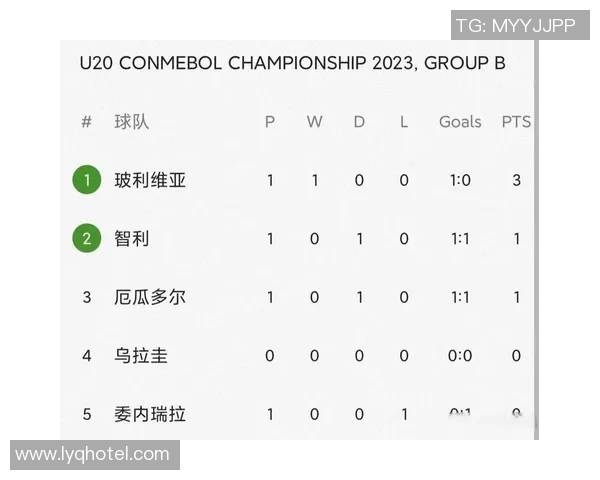The width and height of the screenshot is (600, 480).
Task: Click the # rank column header
Action: 87,122
